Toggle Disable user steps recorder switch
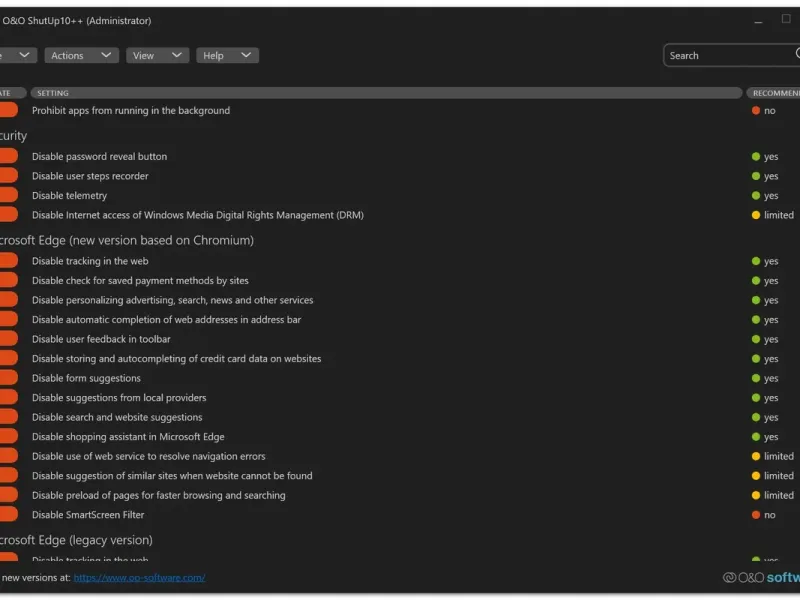This screenshot has width=800, height=600. click(9, 176)
